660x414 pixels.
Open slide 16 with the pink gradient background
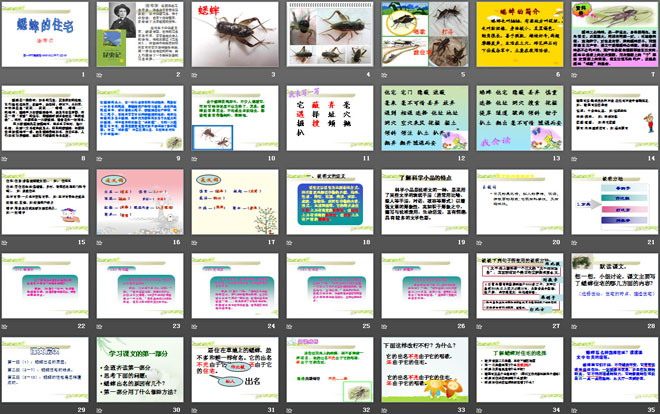pos(141,204)
